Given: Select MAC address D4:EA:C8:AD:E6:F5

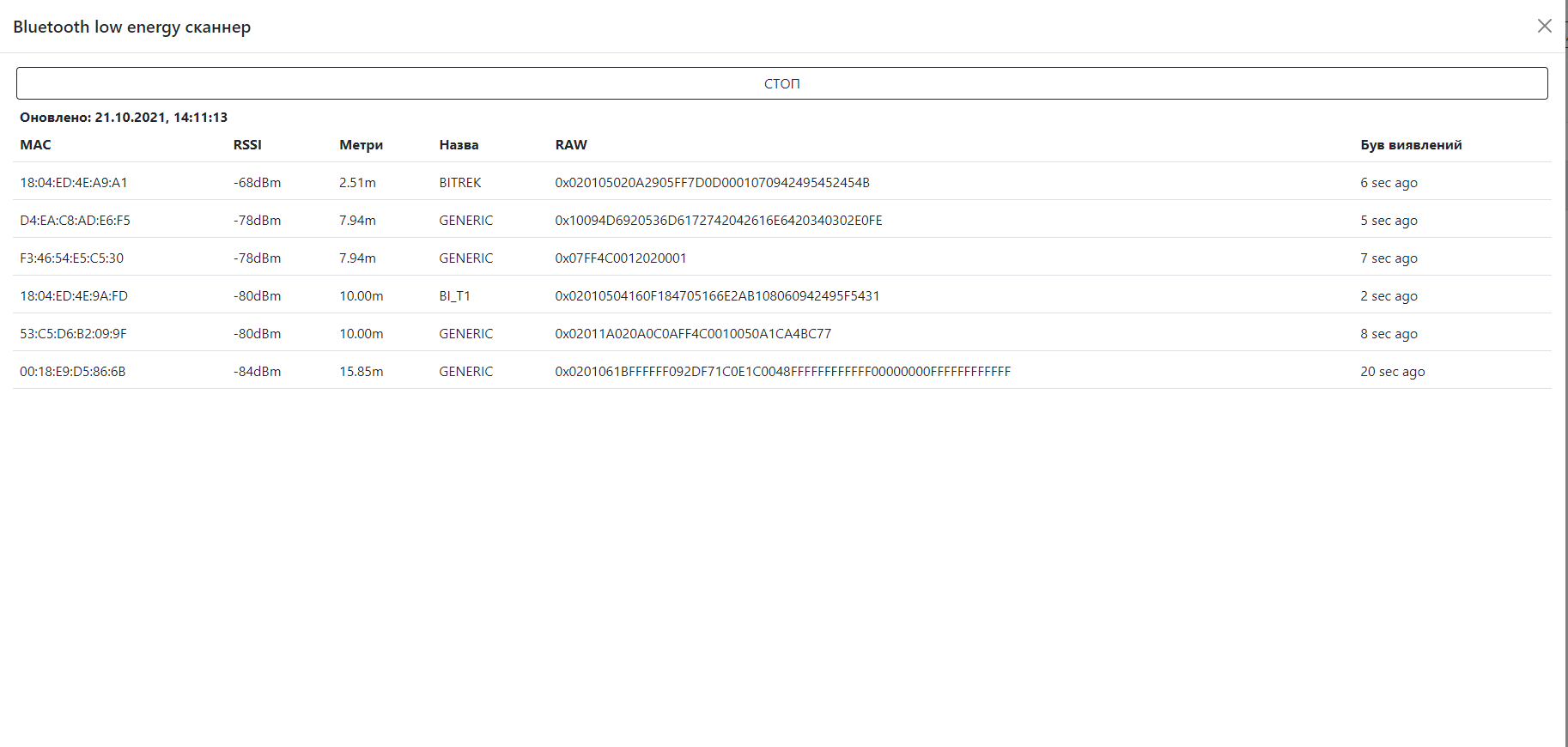Looking at the screenshot, I should click(75, 220).
